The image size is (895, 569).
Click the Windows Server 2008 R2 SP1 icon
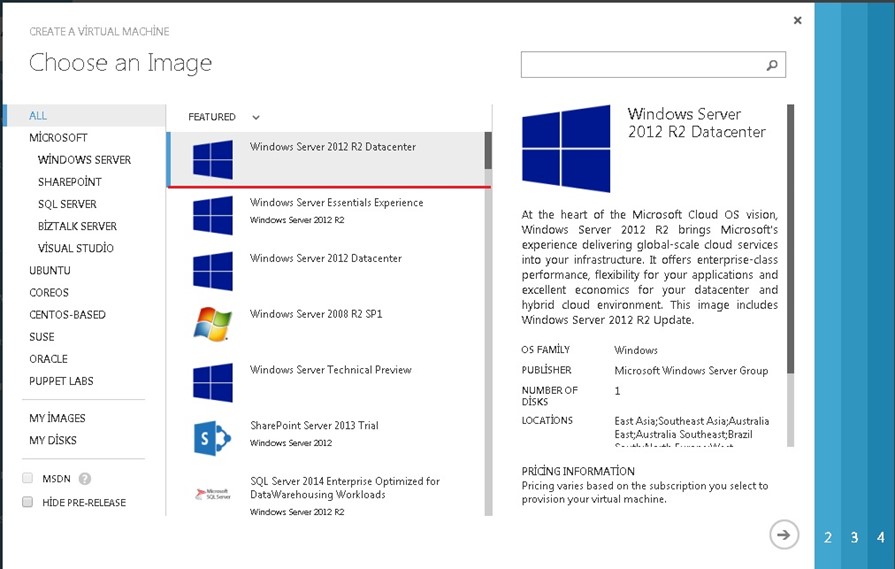212,326
